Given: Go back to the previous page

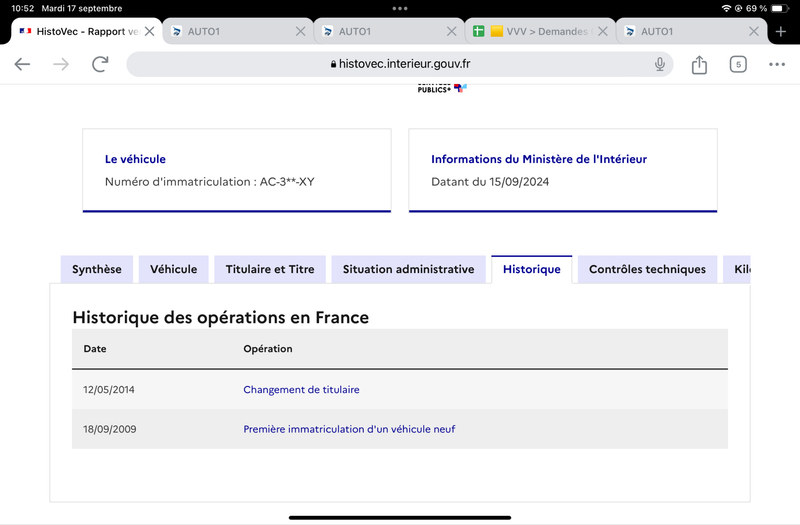Looking at the screenshot, I should [22, 64].
